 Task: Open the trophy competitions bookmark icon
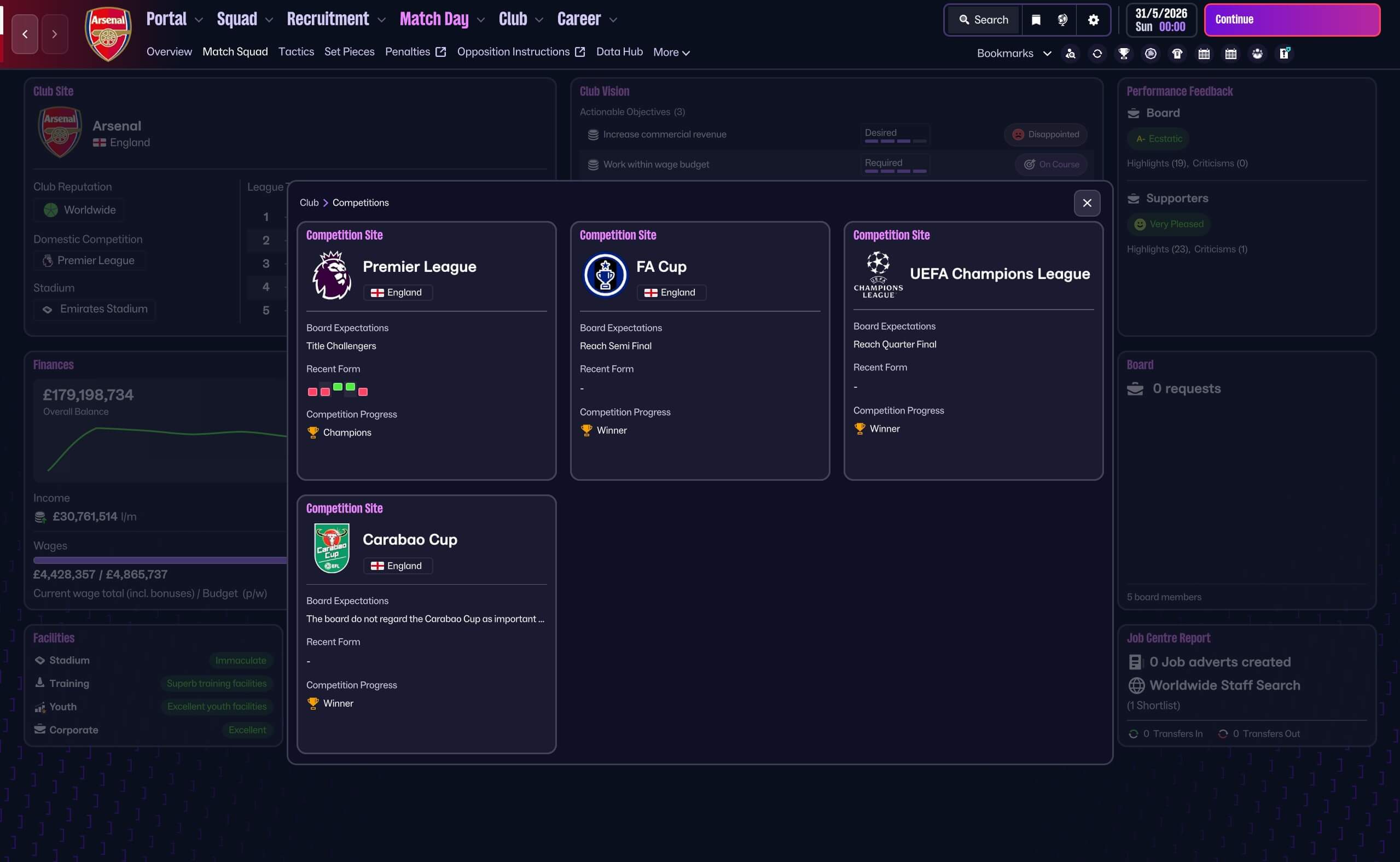(1123, 54)
